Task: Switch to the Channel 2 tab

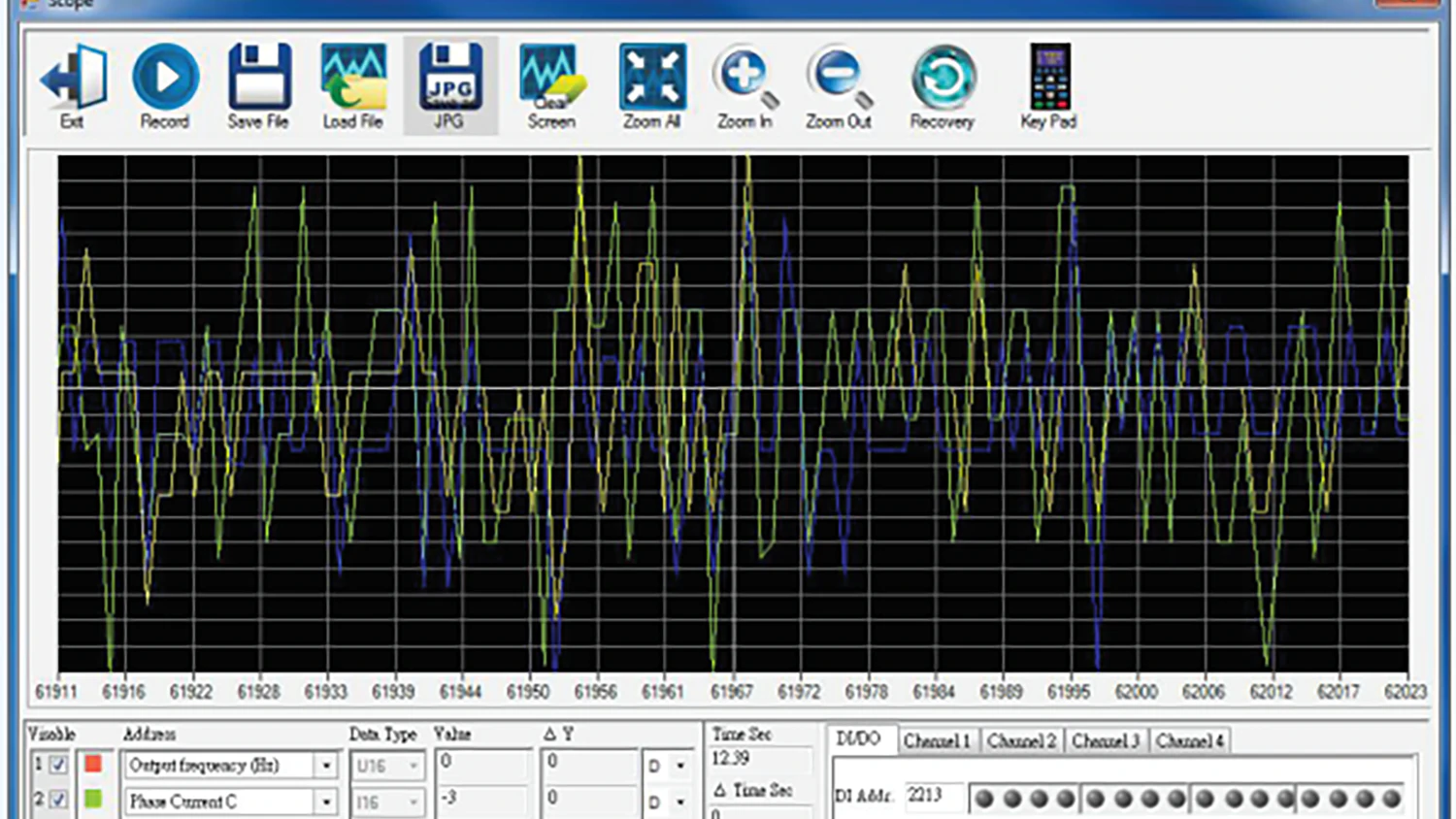Action: [1021, 741]
